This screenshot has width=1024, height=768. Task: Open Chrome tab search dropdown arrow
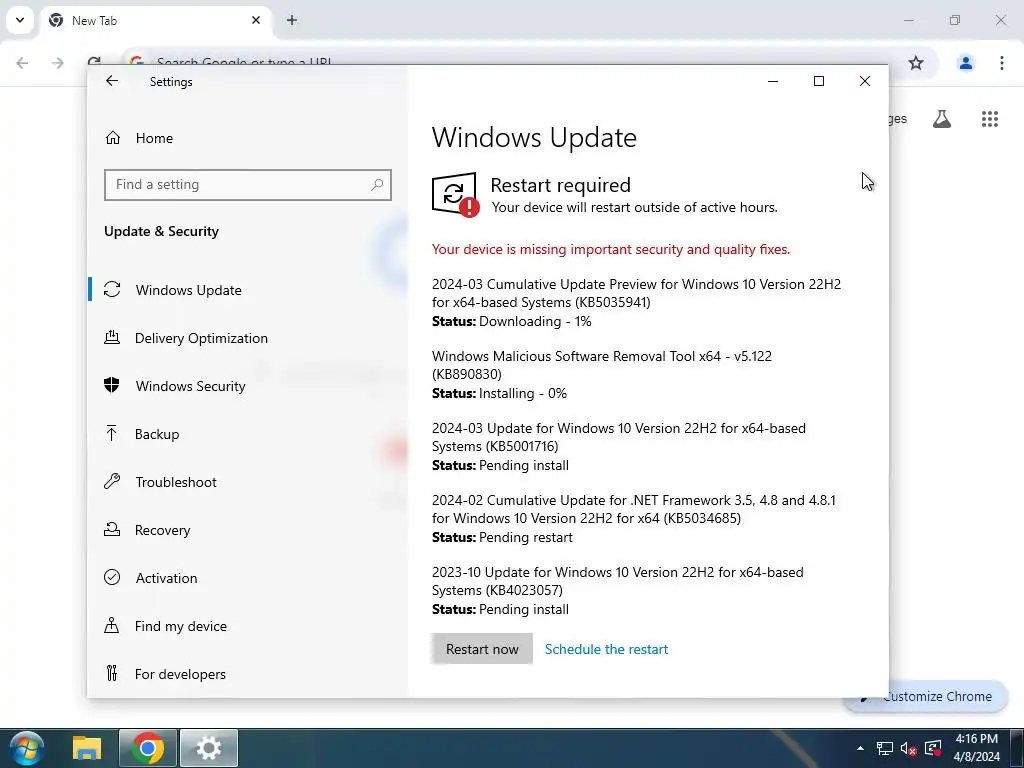(x=20, y=20)
